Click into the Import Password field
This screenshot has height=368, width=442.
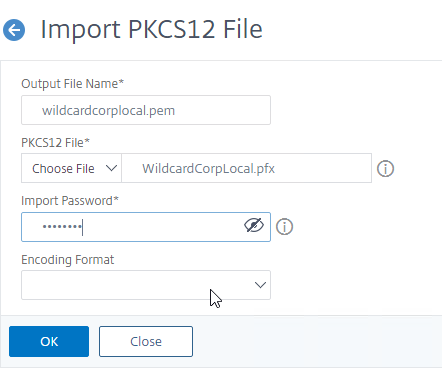146,227
